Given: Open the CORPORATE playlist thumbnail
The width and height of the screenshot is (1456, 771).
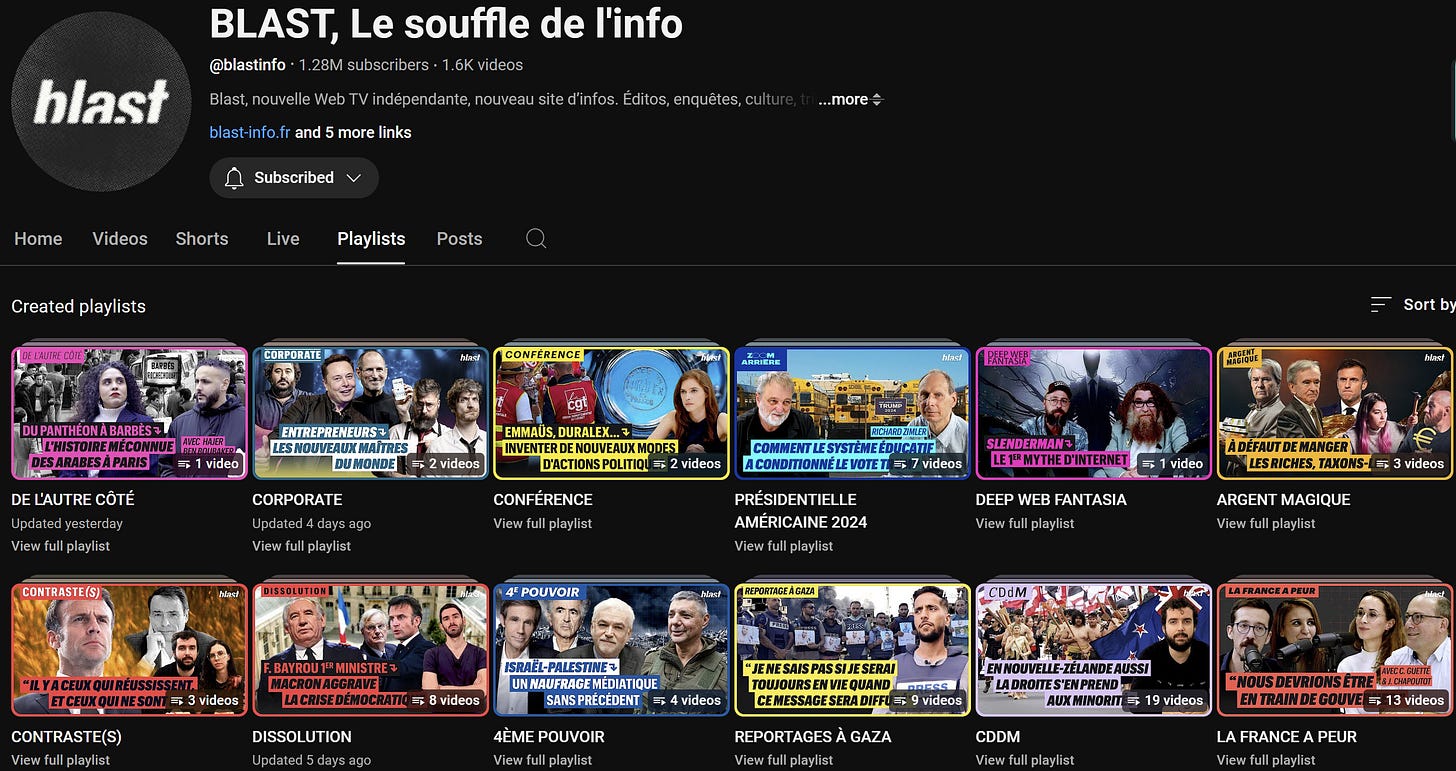Looking at the screenshot, I should click(370, 413).
